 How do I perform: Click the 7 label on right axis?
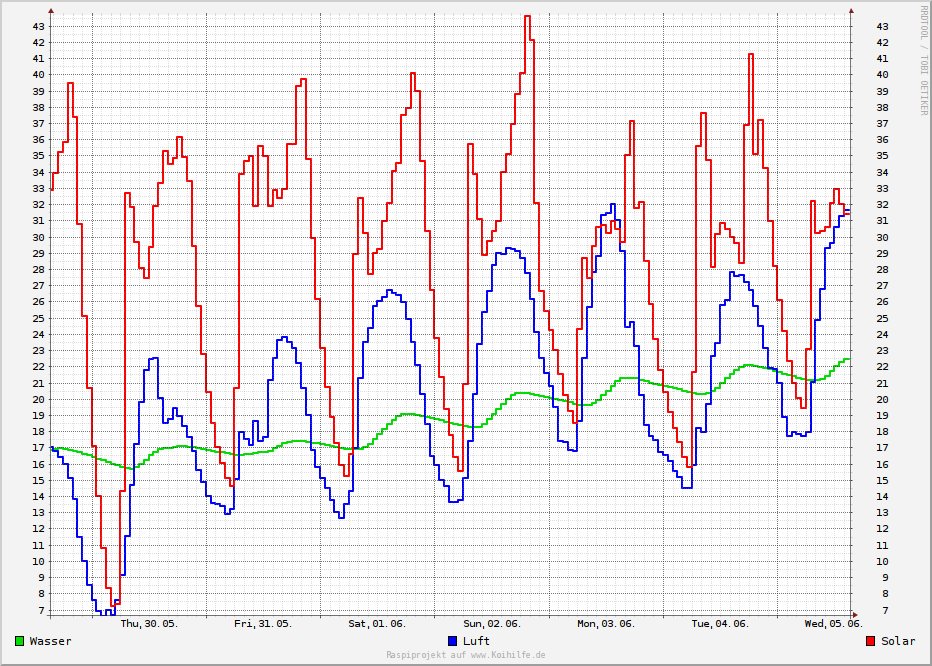tap(881, 610)
